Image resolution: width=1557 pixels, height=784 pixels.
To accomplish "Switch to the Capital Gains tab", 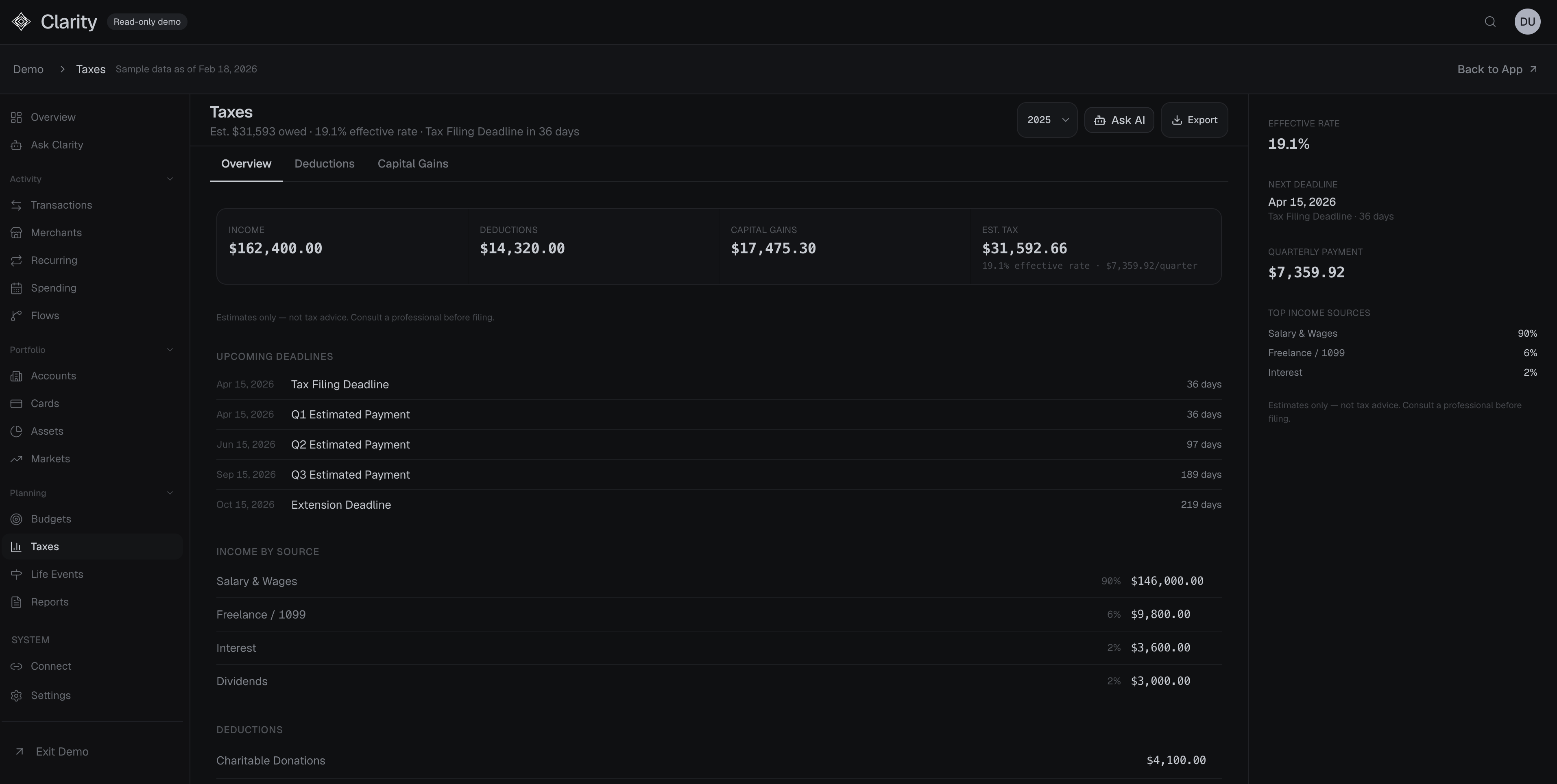I will tap(413, 163).
